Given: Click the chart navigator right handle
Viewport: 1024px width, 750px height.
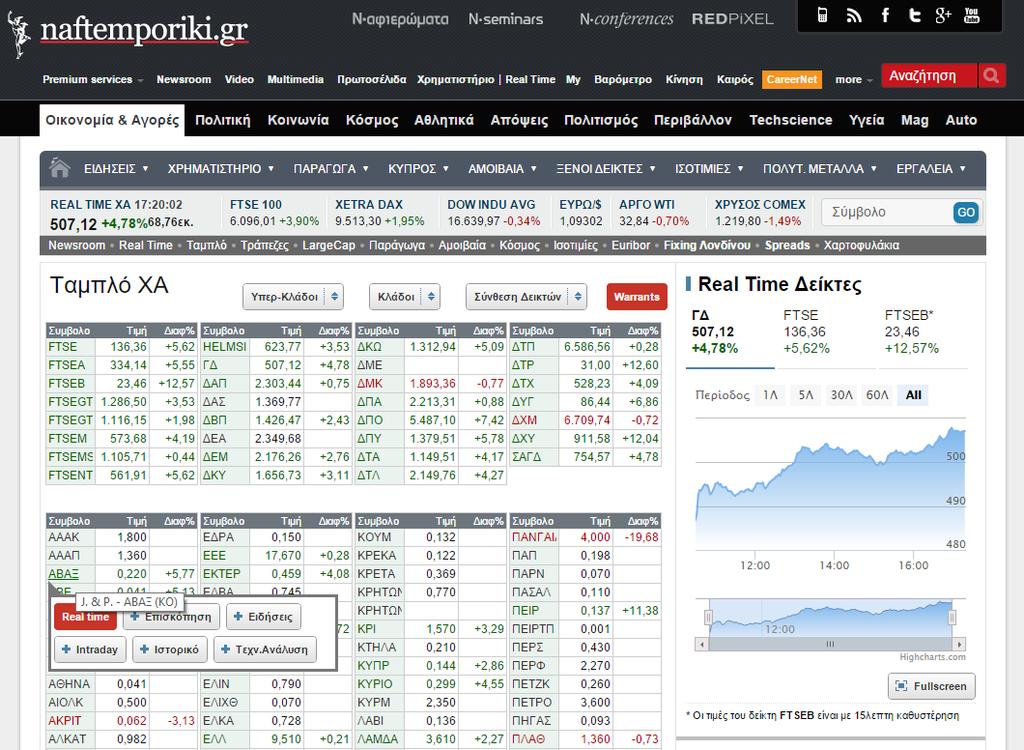Looking at the screenshot, I should (x=952, y=617).
